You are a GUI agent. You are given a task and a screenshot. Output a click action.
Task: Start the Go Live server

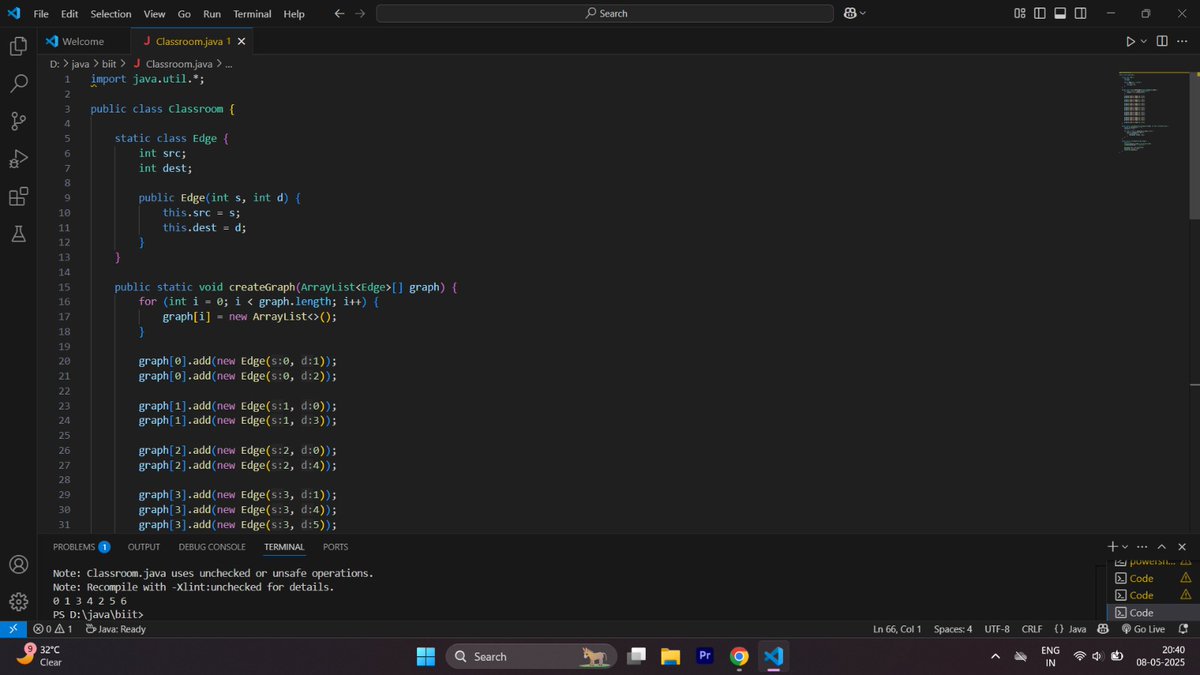click(1143, 629)
